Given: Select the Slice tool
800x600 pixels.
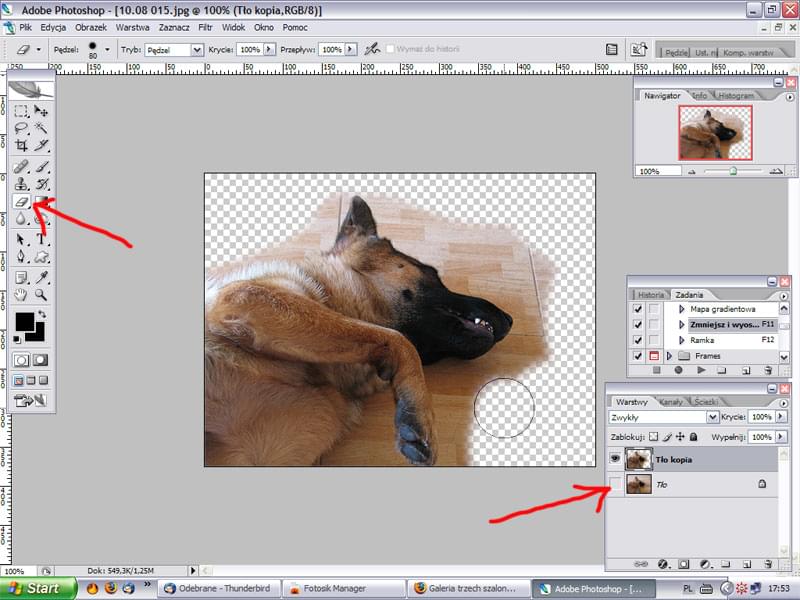Looking at the screenshot, I should pyautogui.click(x=41, y=145).
